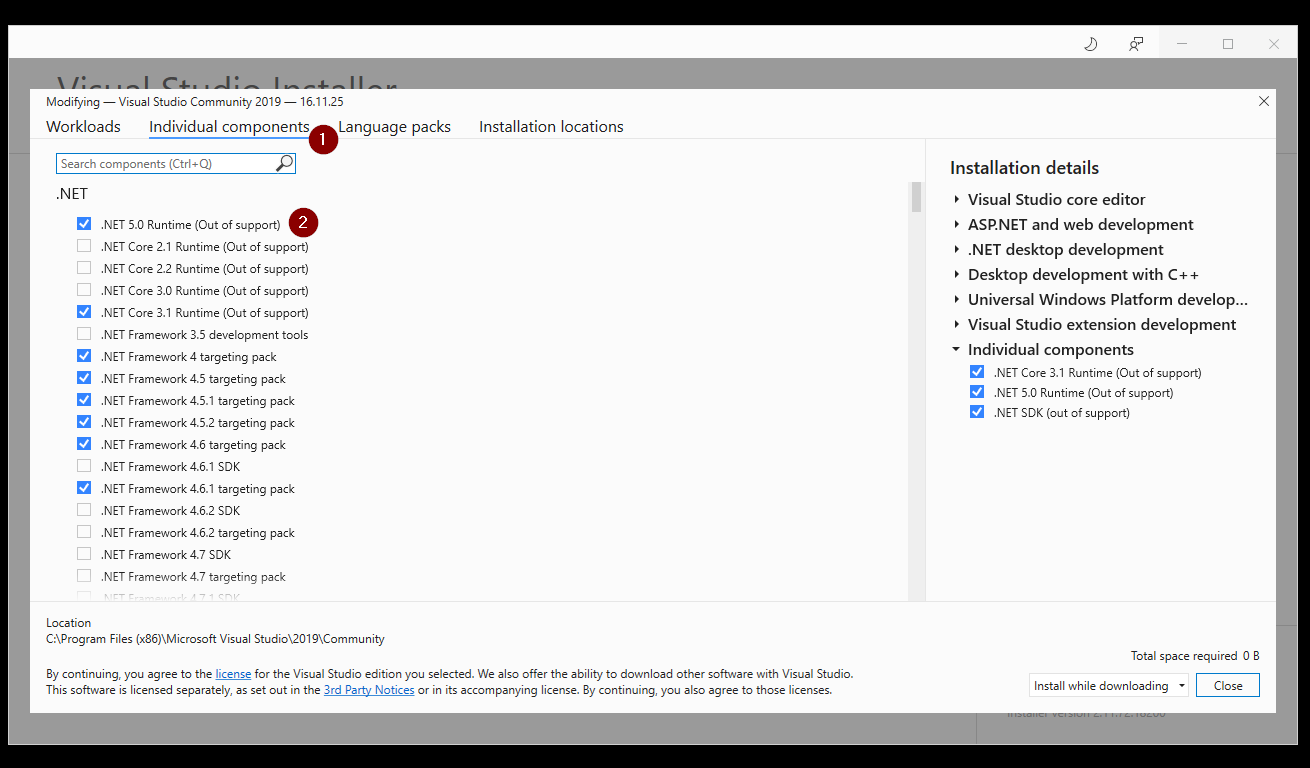Uncheck .NET Core 3.1 Runtime in component list
Viewport: 1310px width, 768px height.
[x=84, y=312]
